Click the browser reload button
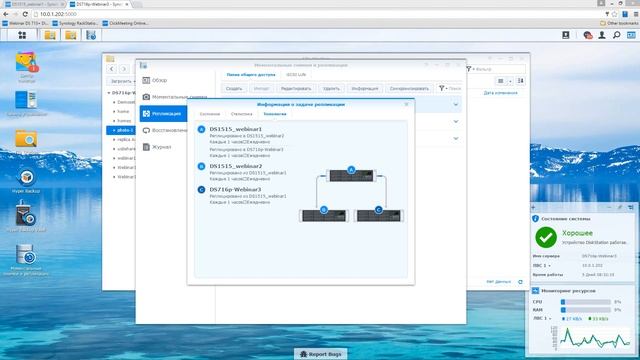Screen dimensions: 640x360 (x=25, y=14)
